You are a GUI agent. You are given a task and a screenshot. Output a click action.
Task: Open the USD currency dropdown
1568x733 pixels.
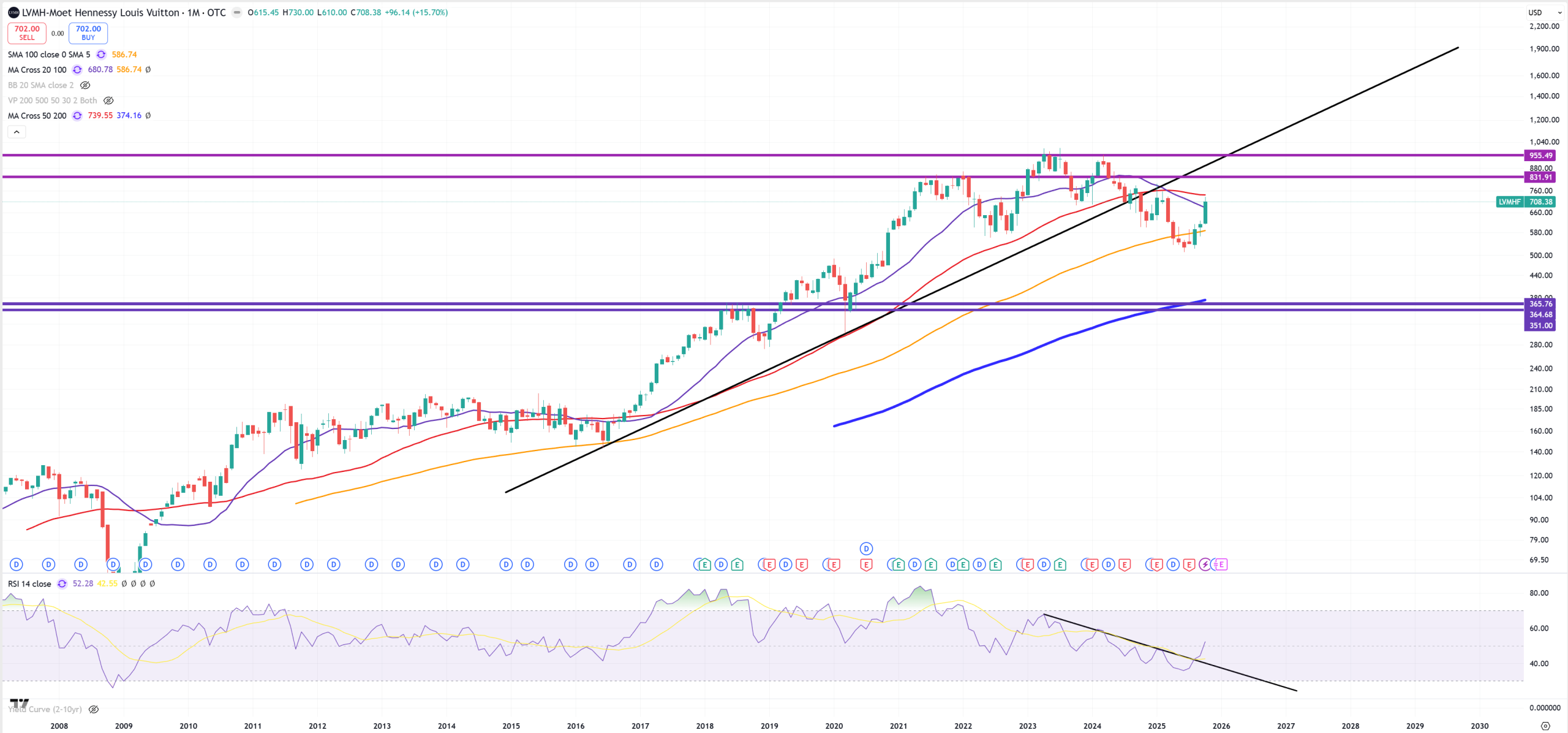[x=1545, y=12]
